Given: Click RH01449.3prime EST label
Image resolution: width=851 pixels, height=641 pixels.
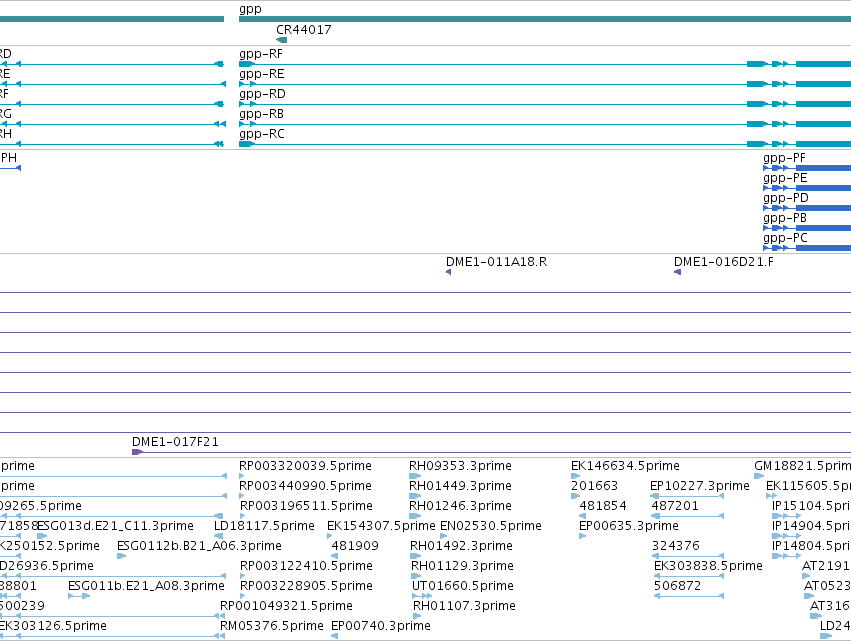Looking at the screenshot, I should pos(460,486).
